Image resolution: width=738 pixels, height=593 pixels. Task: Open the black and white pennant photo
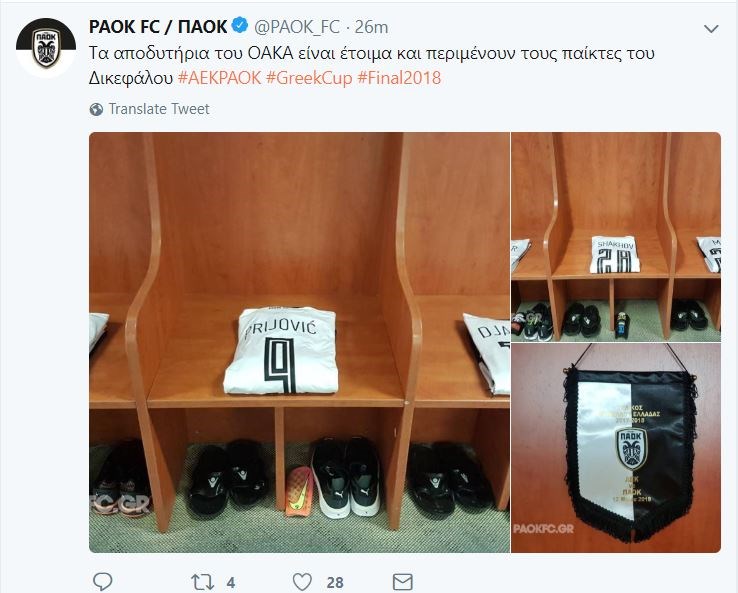(x=616, y=448)
